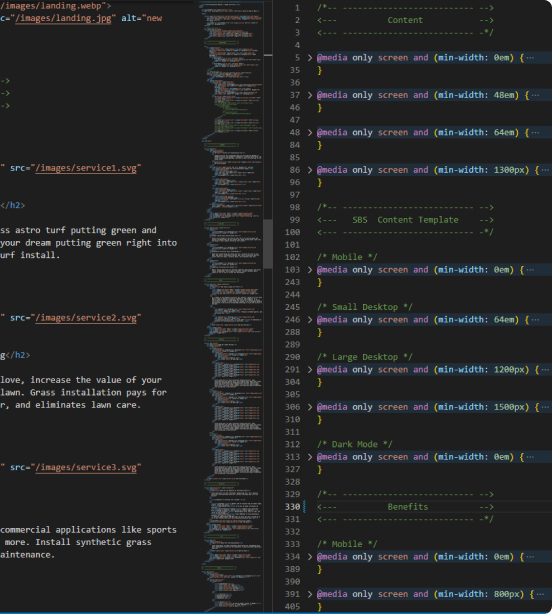Open the /images/service1.svg link
Viewport: 552px width, 614px height.
86,168
